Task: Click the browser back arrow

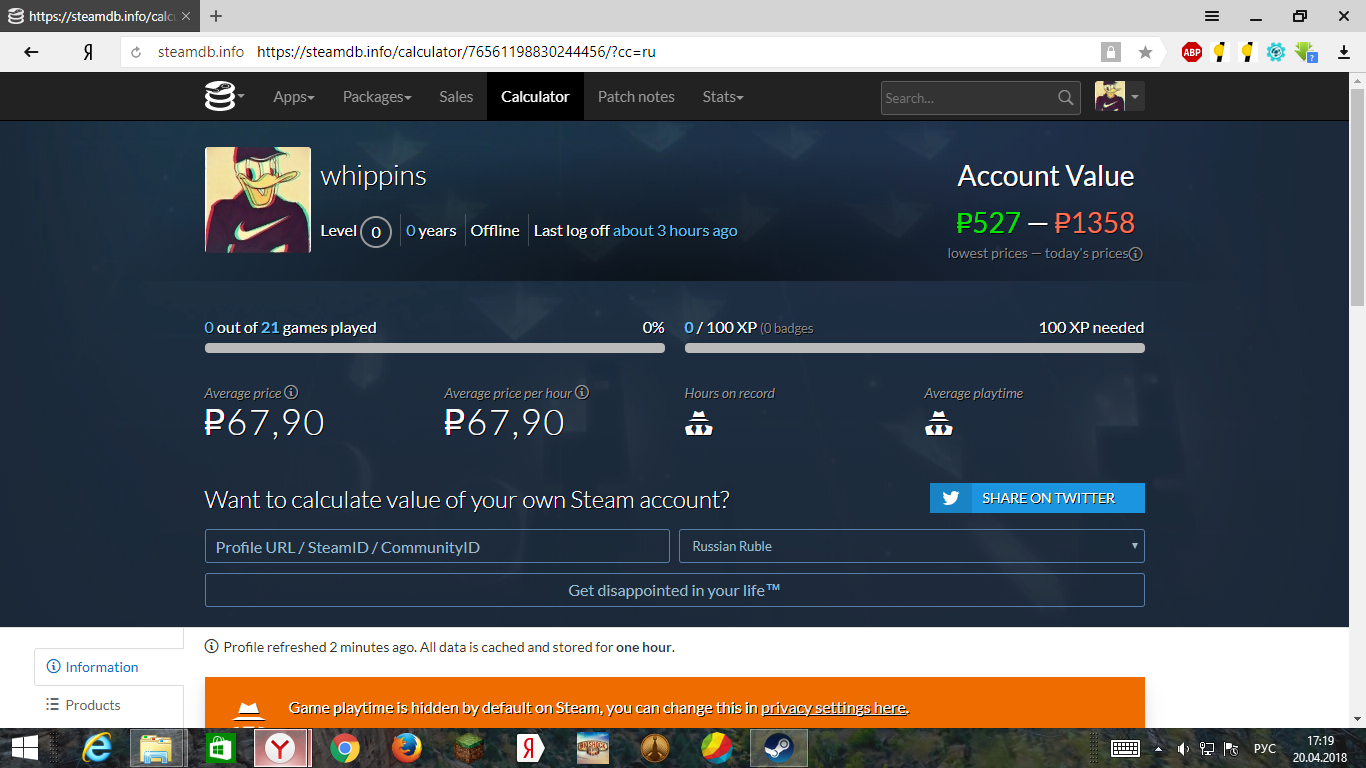Action: [31, 52]
